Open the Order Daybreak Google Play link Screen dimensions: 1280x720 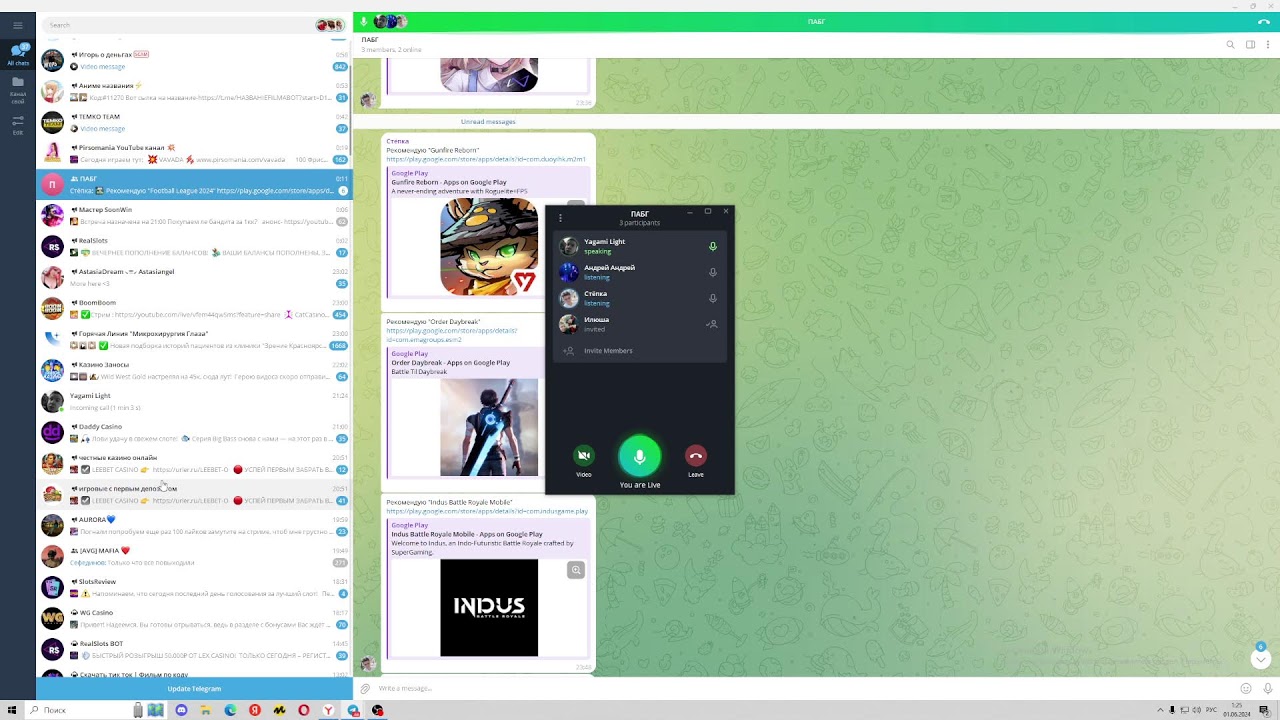pos(451,335)
